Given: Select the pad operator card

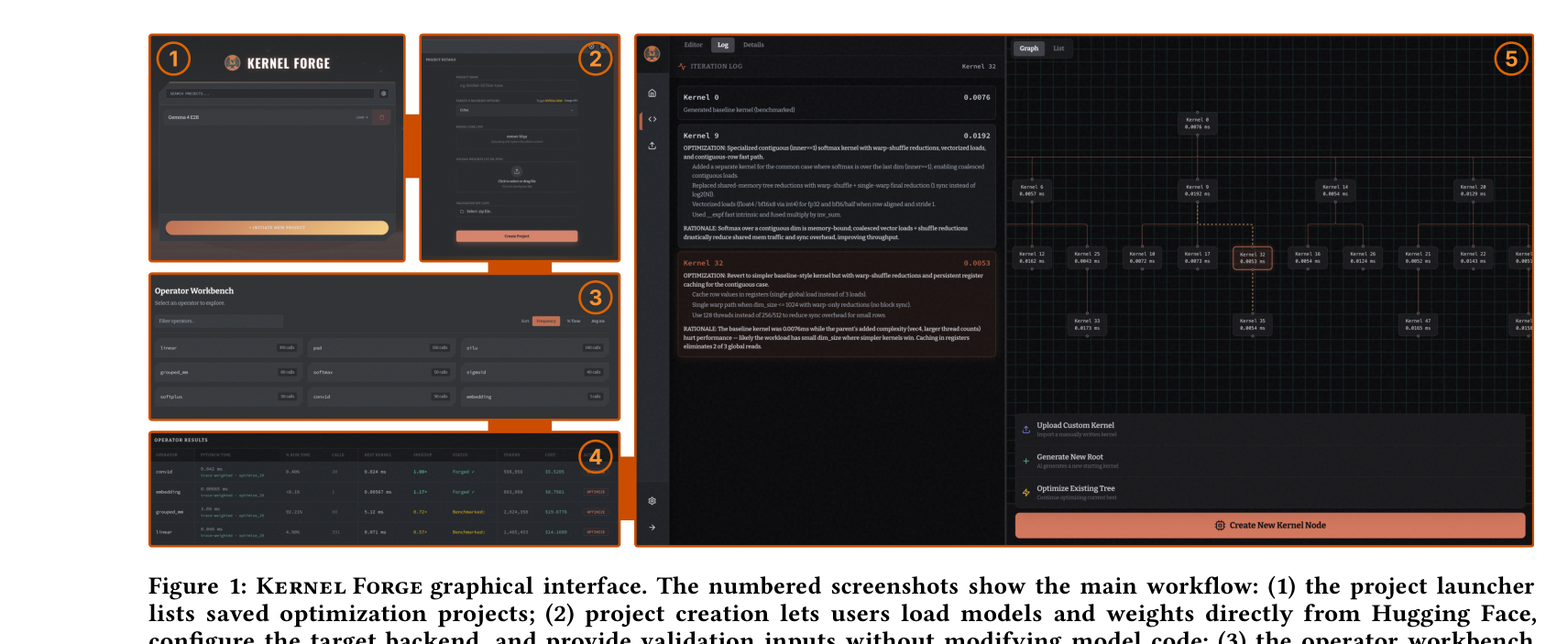Looking at the screenshot, I should 380,348.
